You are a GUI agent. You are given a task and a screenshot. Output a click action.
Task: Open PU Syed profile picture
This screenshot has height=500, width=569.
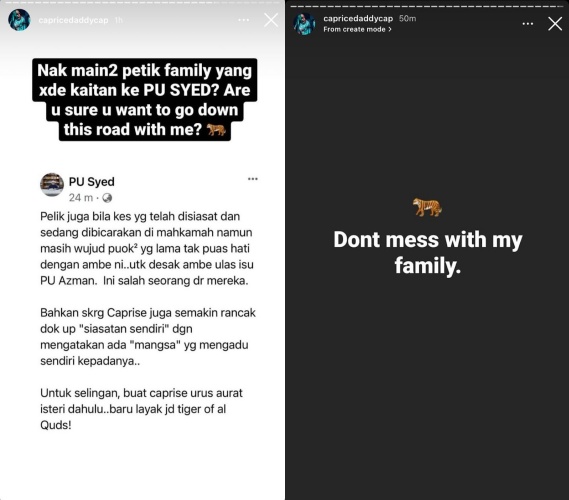[x=52, y=184]
